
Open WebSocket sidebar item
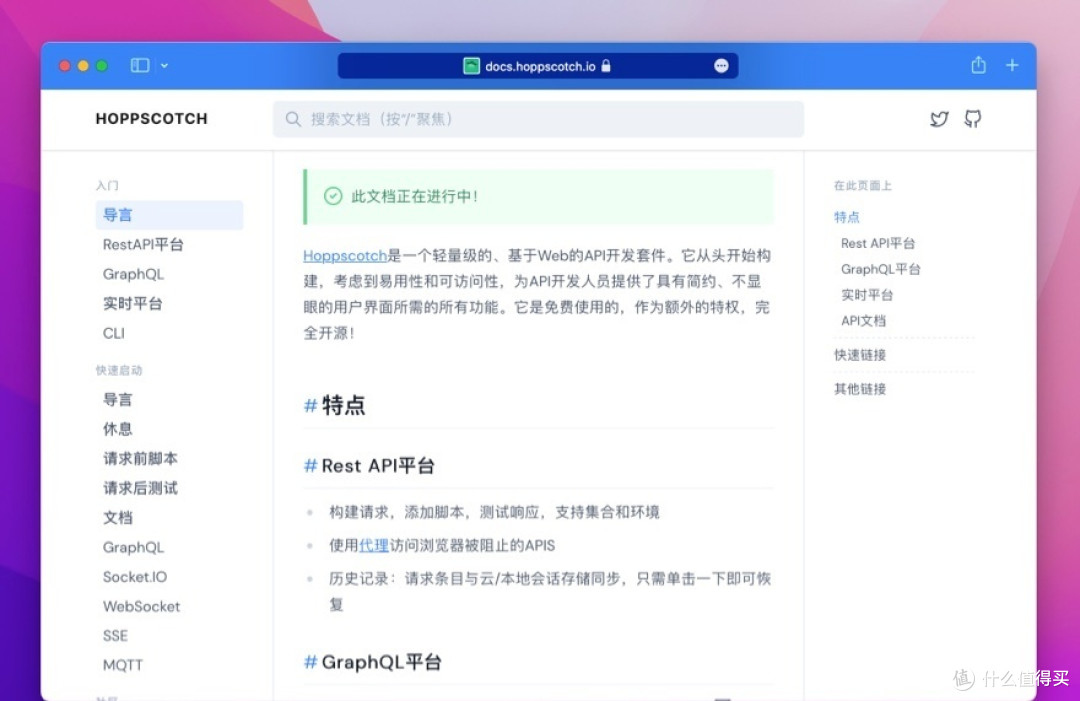click(x=141, y=606)
